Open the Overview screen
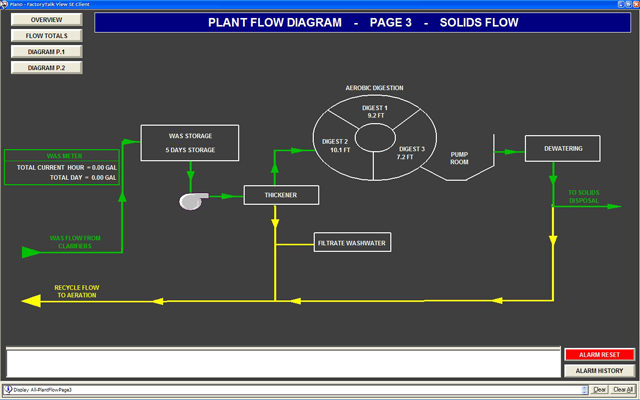Screen dimensions: 640x400 tap(45, 20)
